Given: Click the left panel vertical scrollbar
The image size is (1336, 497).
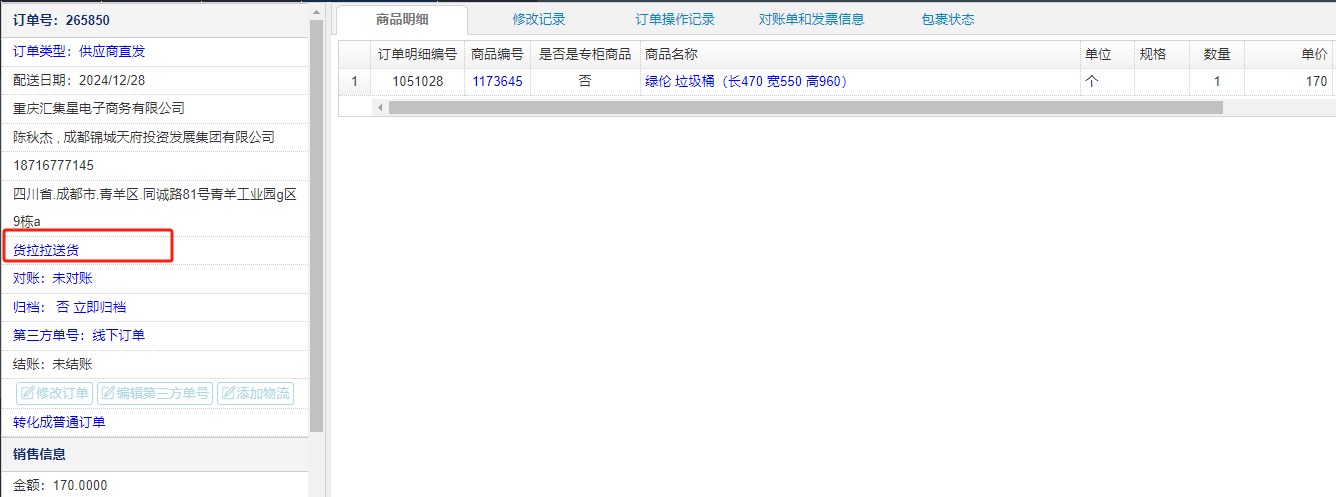Looking at the screenshot, I should point(316,225).
